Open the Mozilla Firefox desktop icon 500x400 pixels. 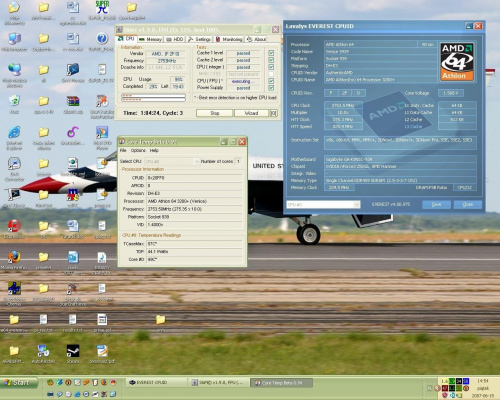14,257
